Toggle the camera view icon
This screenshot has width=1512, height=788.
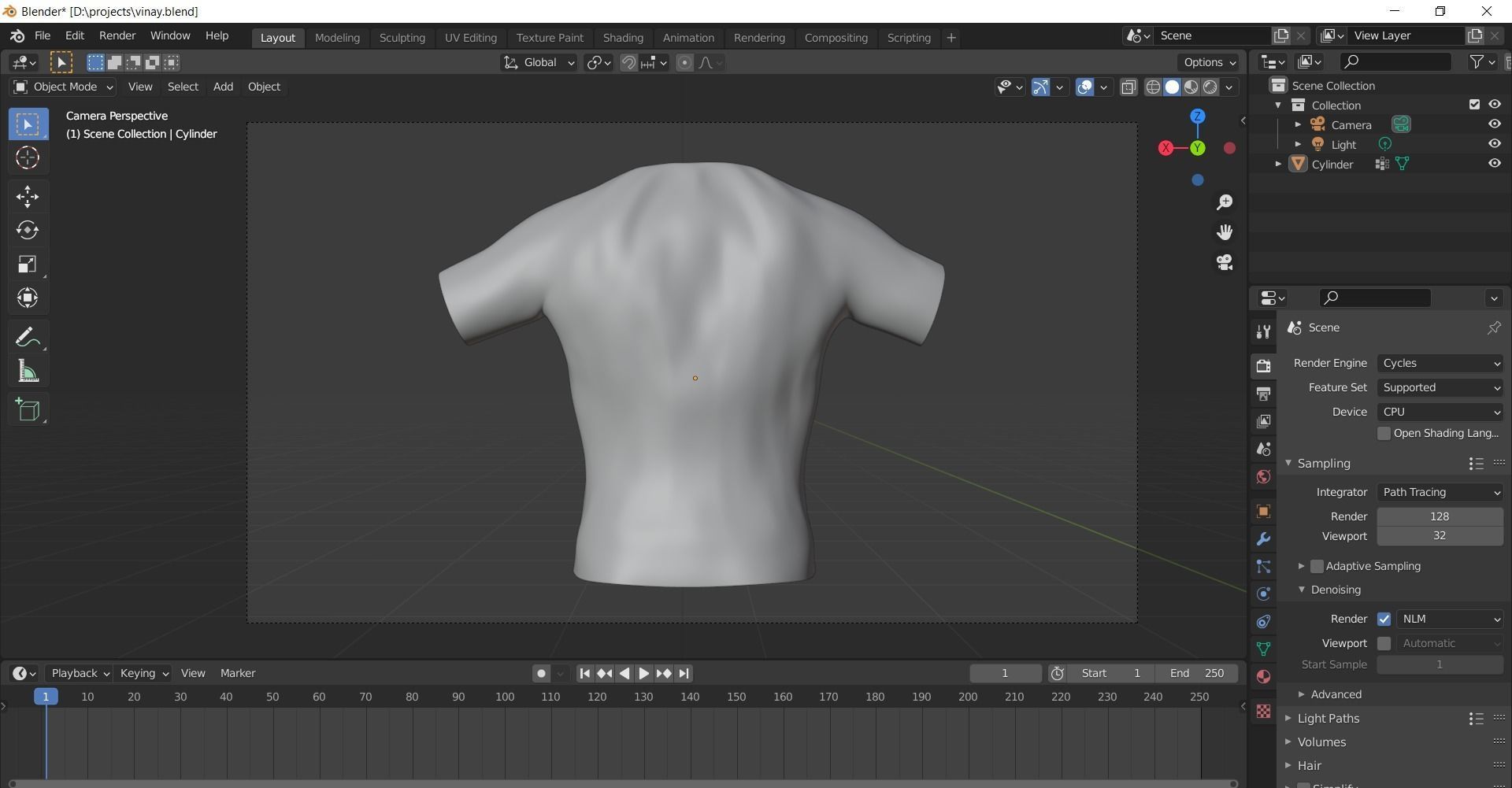click(x=1225, y=262)
